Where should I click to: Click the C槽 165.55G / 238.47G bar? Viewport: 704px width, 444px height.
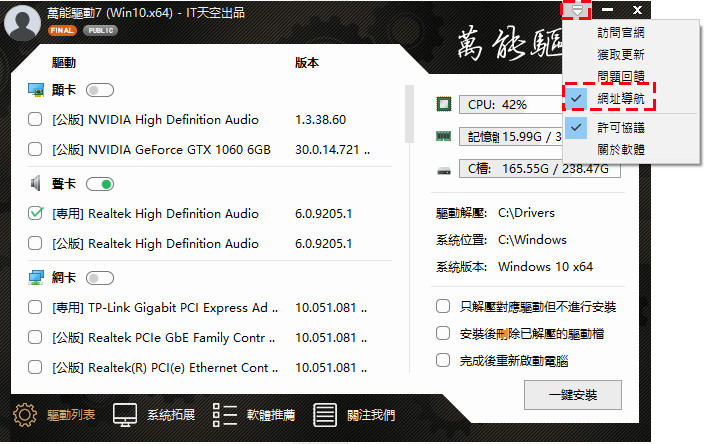pyautogui.click(x=540, y=169)
